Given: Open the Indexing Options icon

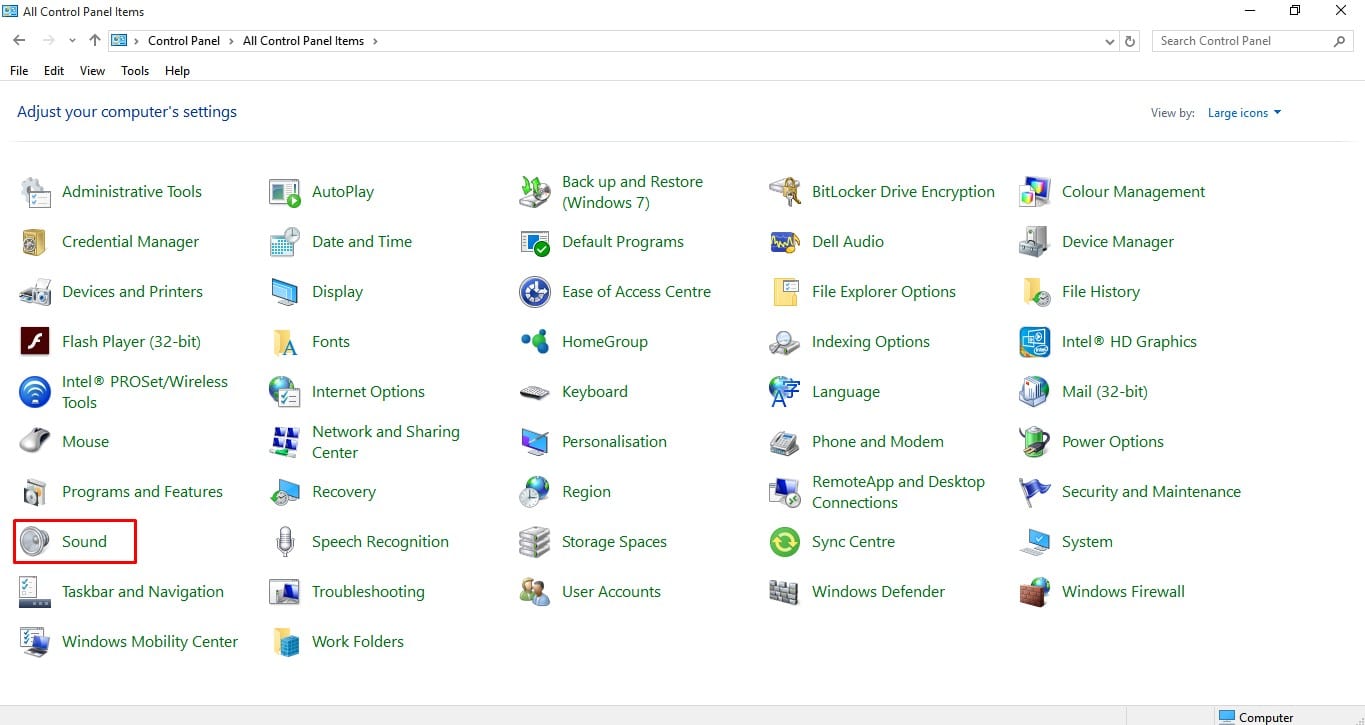Looking at the screenshot, I should (785, 342).
